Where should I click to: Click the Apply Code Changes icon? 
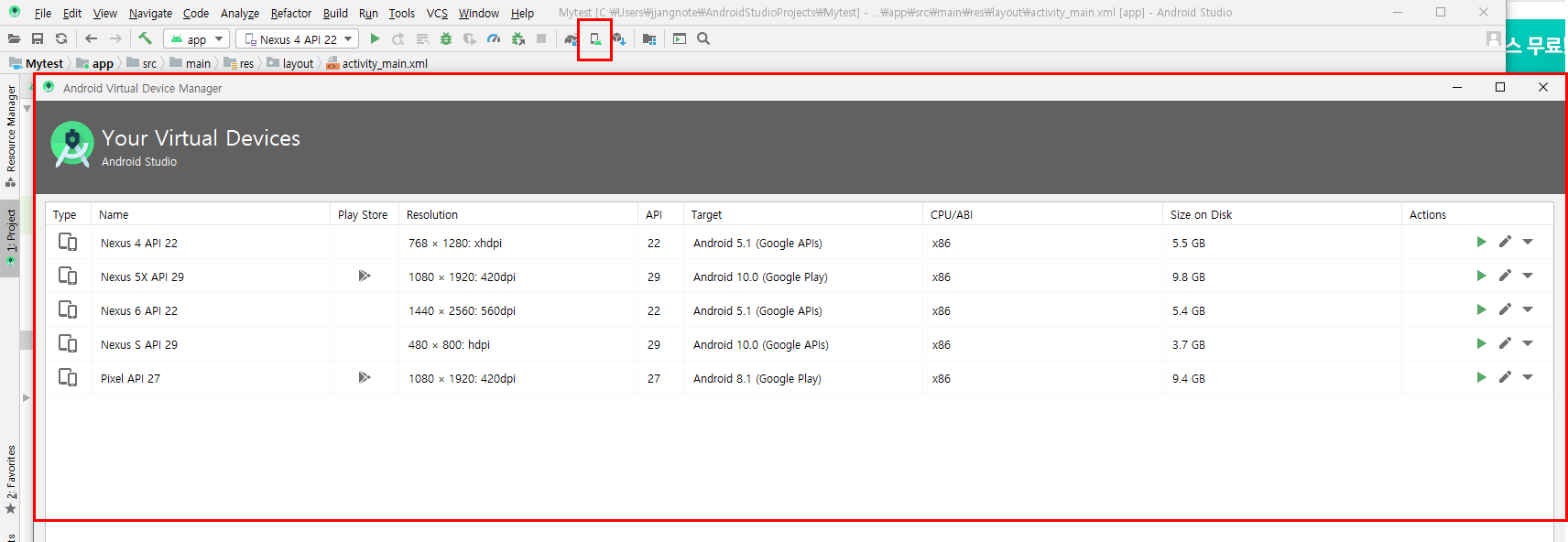click(422, 39)
